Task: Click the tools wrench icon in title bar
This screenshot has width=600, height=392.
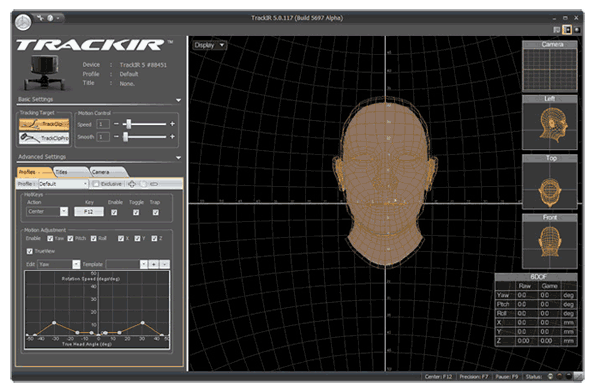Action: tap(40, 18)
